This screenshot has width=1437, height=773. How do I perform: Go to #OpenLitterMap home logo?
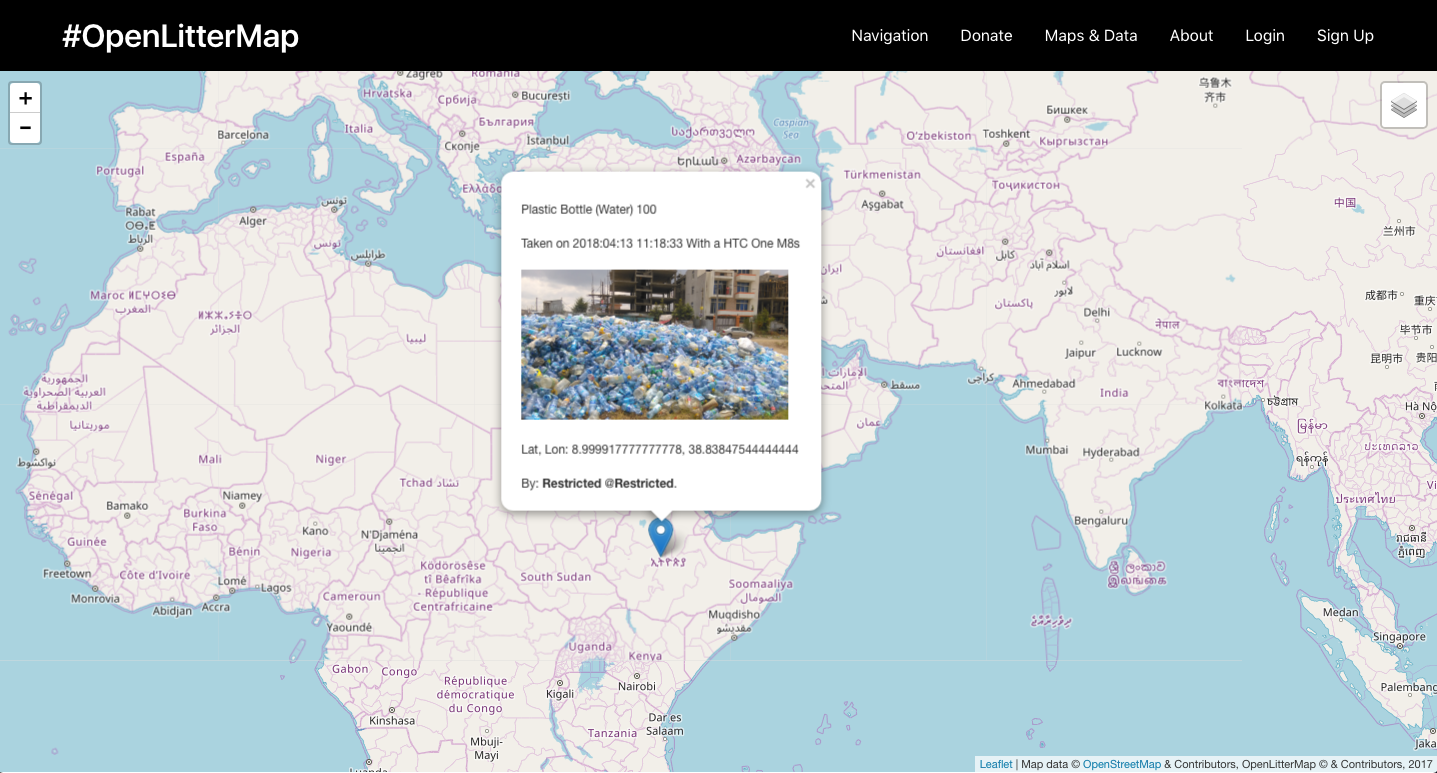click(x=180, y=36)
